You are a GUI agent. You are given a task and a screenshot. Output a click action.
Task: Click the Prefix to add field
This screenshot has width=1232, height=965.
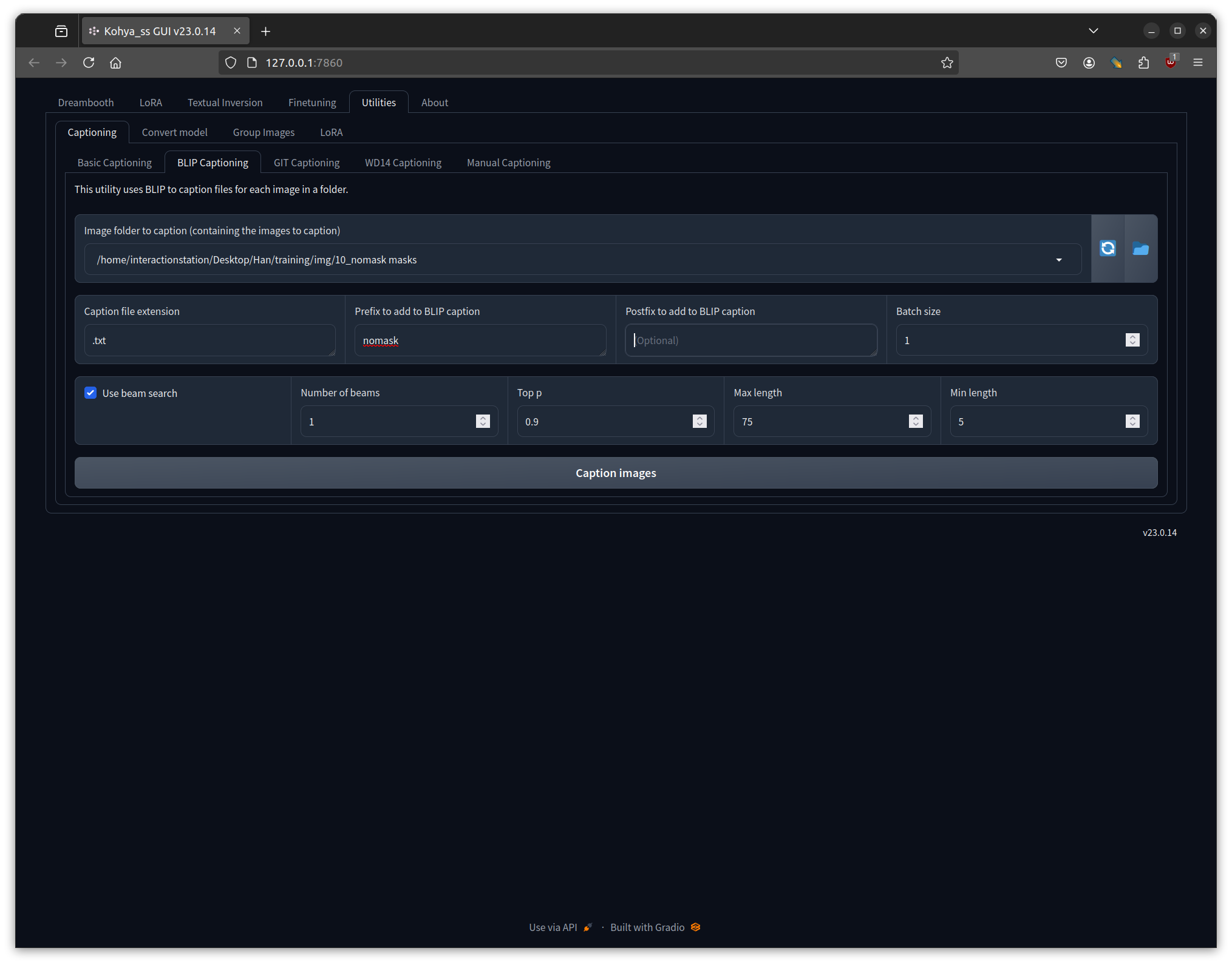[480, 340]
